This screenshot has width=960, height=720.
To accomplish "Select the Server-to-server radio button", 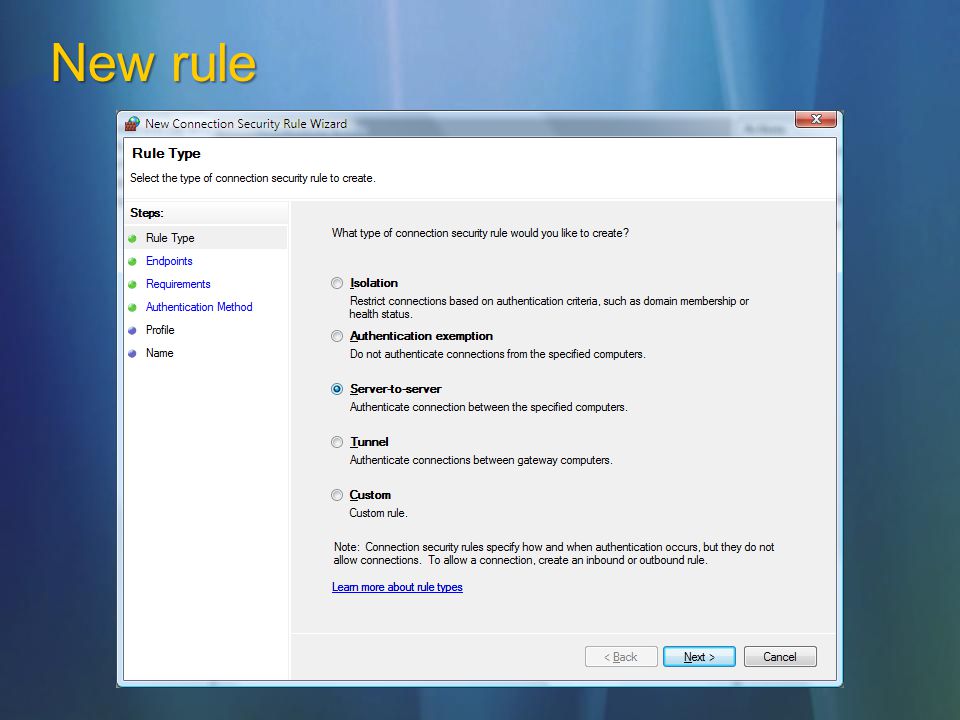I will coord(337,389).
